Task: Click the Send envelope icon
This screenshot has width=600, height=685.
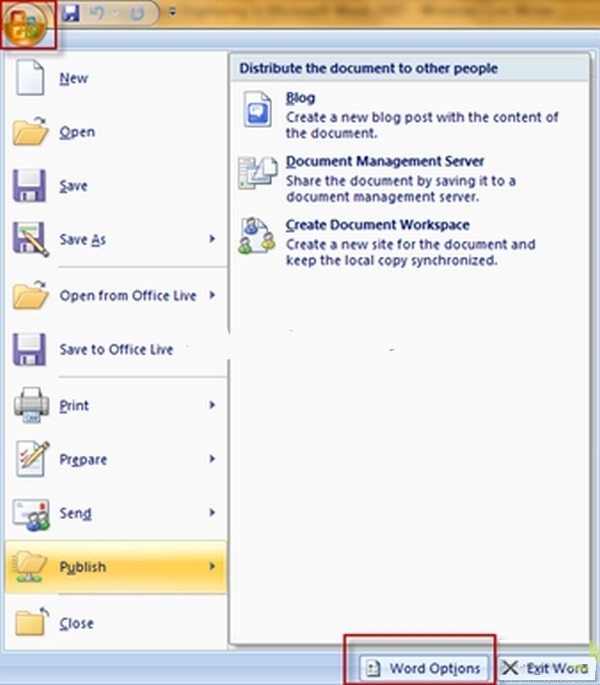Action: [31, 514]
